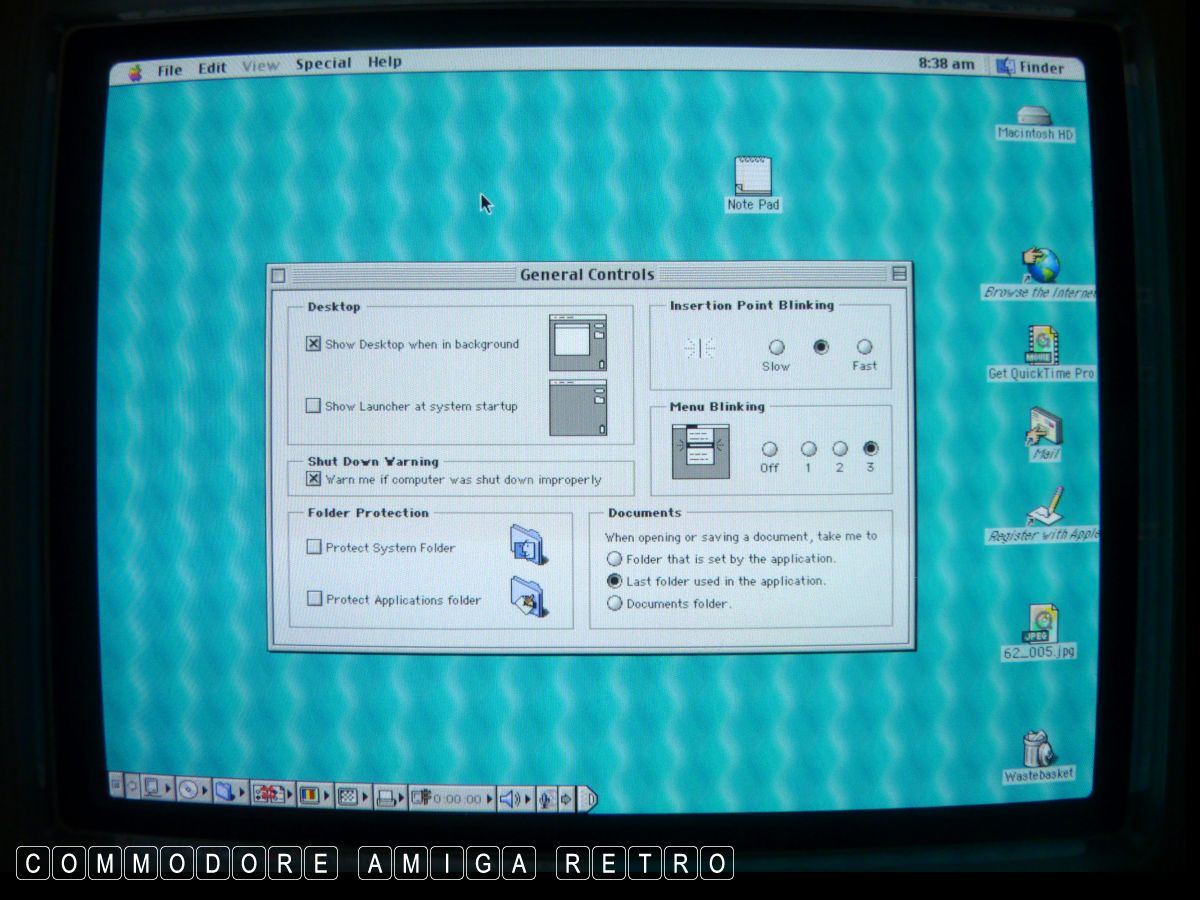Image resolution: width=1200 pixels, height=900 pixels.
Task: Set insertion point blinking to Fast
Action: pyautogui.click(x=864, y=347)
